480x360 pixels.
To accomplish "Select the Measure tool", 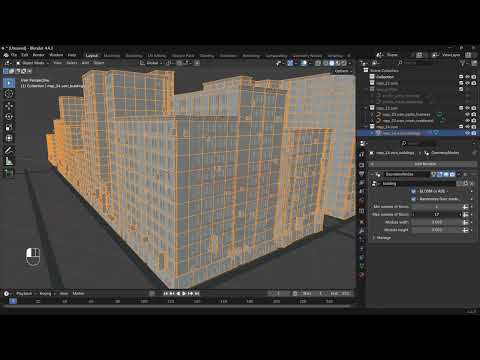I will click(x=9, y=161).
